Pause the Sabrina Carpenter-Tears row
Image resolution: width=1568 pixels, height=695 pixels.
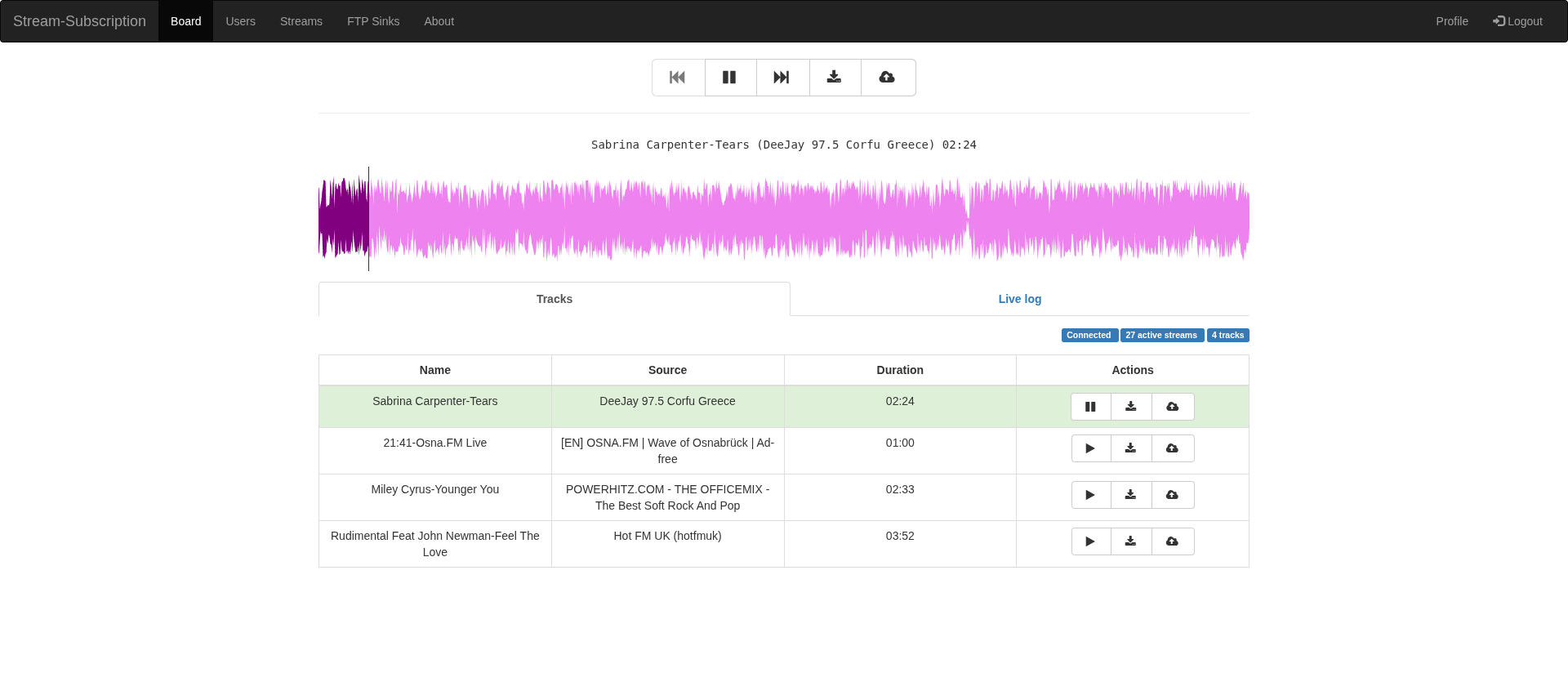click(x=1091, y=407)
